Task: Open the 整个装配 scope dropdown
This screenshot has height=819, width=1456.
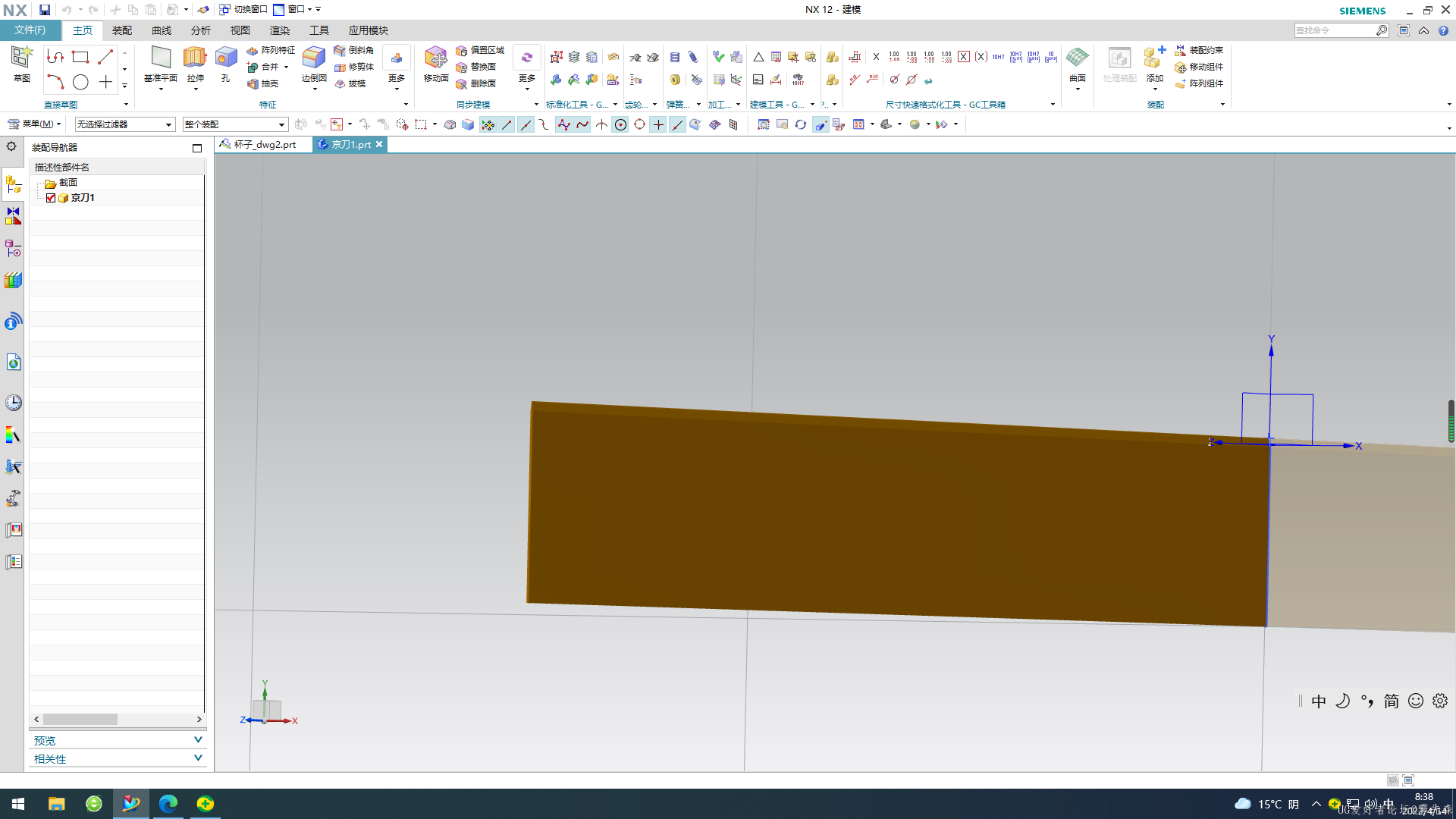Action: coord(235,124)
